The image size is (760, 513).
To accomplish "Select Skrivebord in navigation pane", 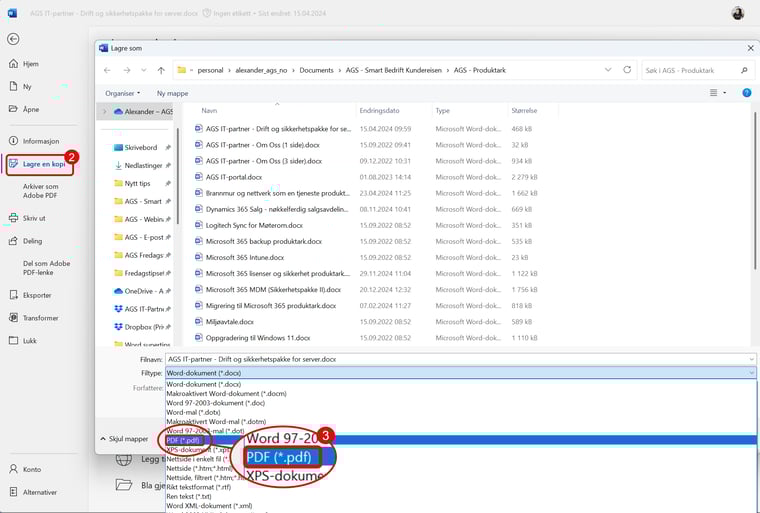I will tap(141, 147).
